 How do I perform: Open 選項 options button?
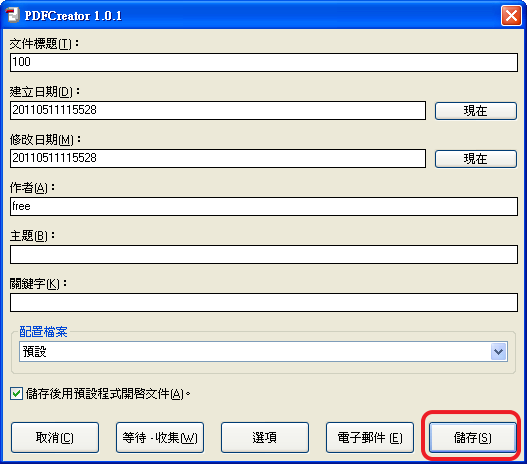265,437
